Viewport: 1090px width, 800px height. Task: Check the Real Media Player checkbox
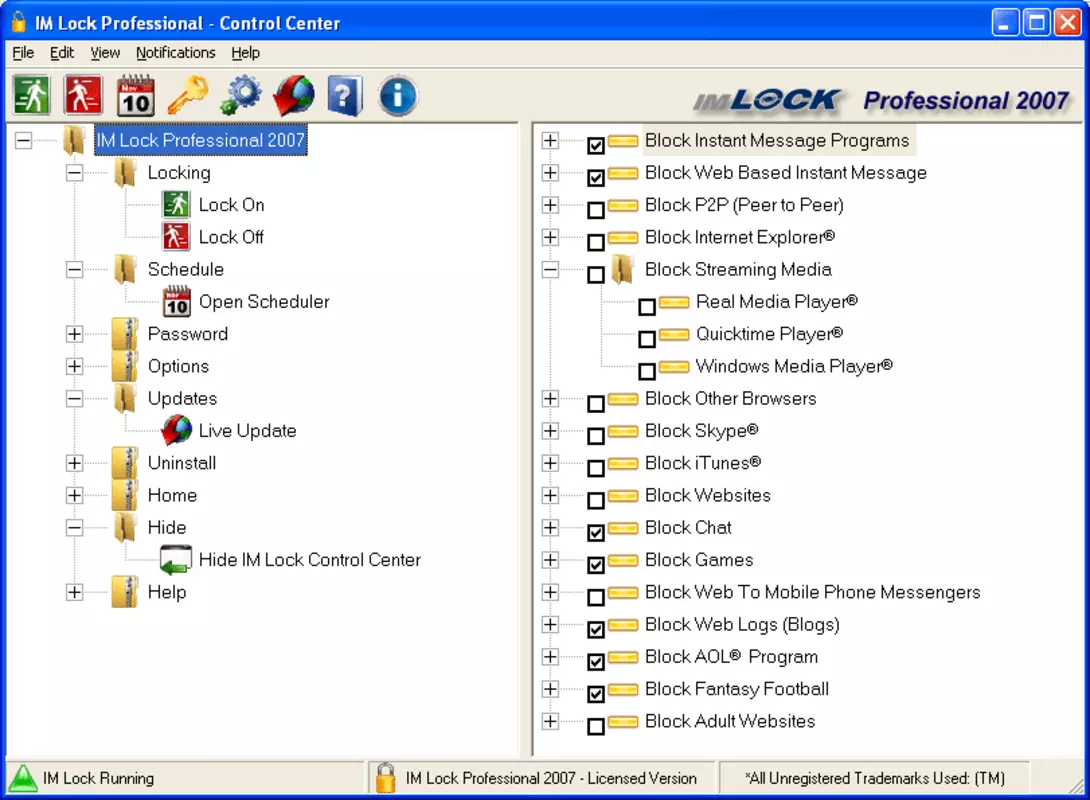tap(647, 307)
